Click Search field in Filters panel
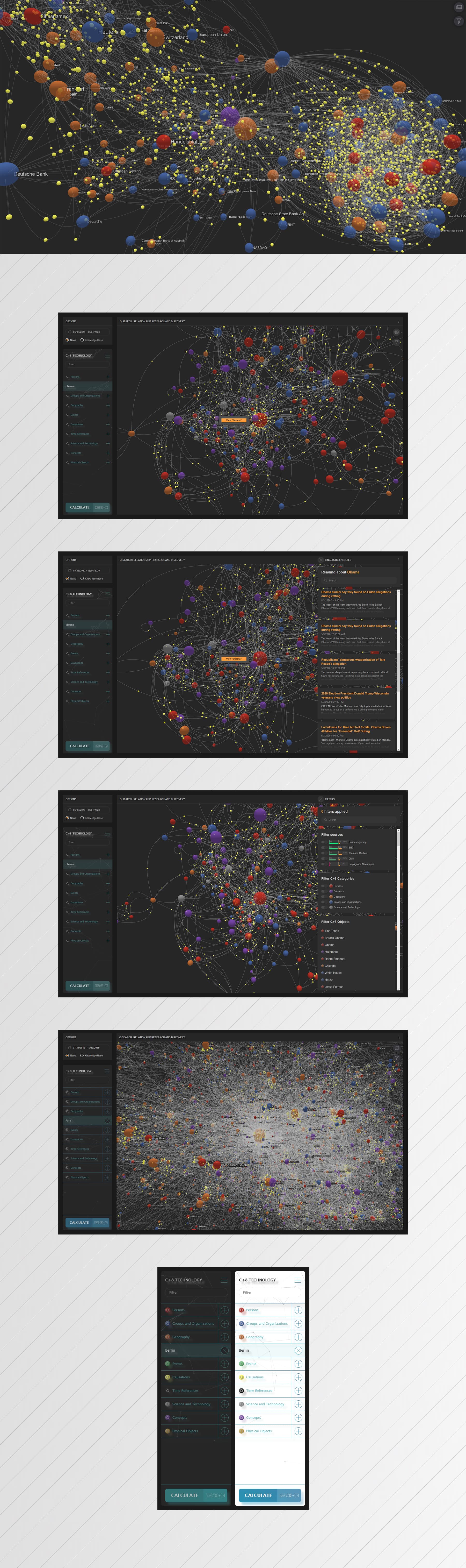 click(x=358, y=819)
